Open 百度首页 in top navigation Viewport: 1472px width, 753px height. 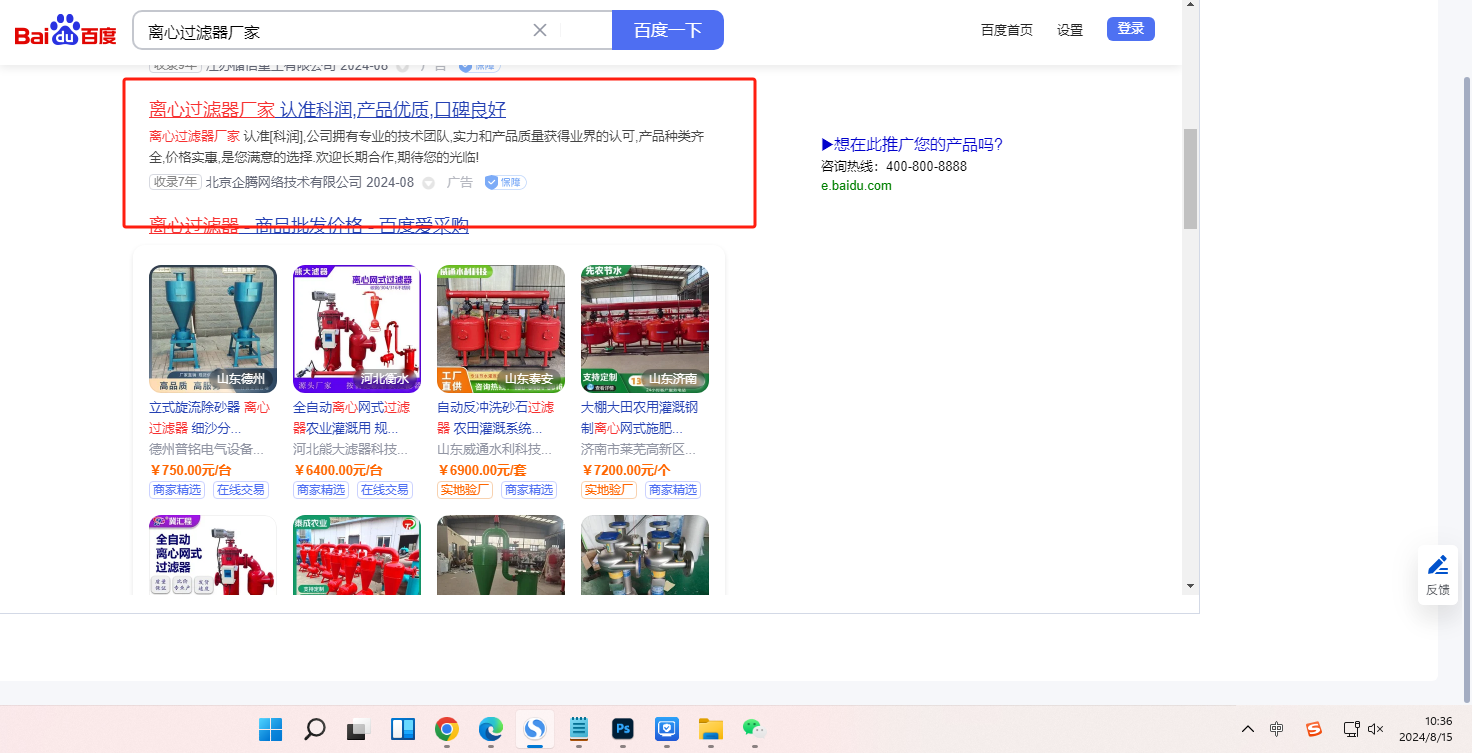pos(1007,30)
